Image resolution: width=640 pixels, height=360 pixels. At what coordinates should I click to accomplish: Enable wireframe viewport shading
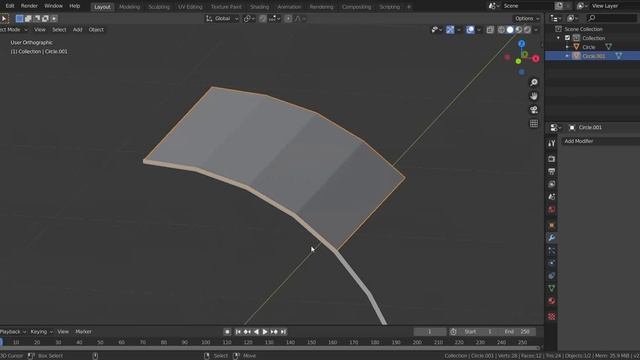(501, 30)
